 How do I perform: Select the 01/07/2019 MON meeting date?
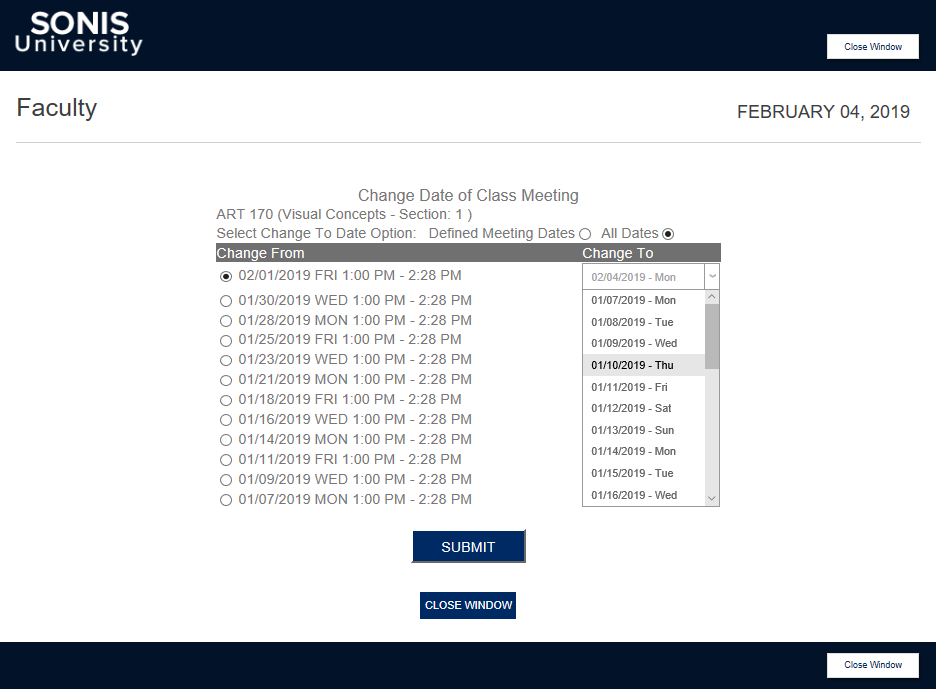click(x=226, y=499)
